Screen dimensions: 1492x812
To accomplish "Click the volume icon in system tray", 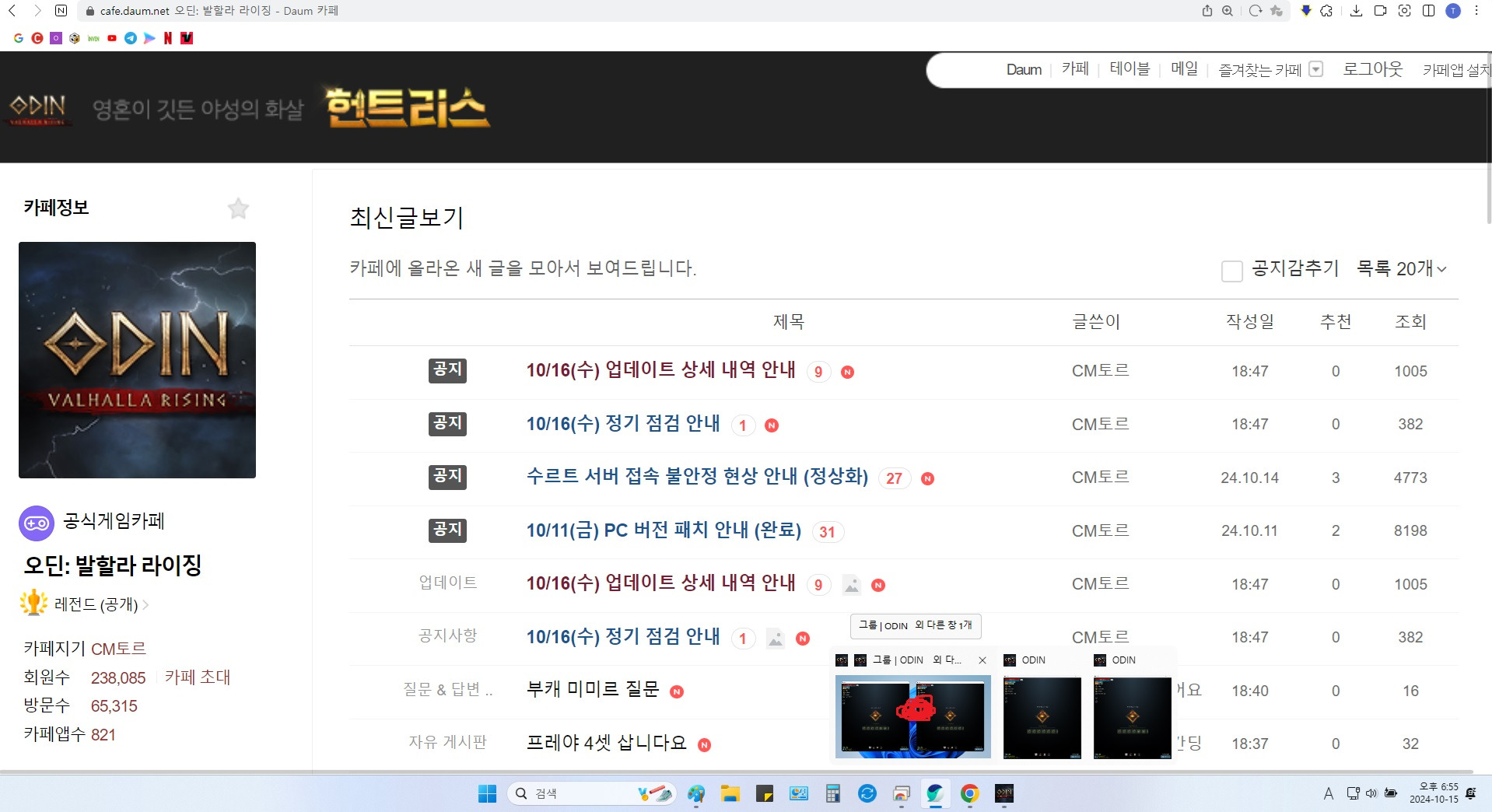I will point(1371,793).
